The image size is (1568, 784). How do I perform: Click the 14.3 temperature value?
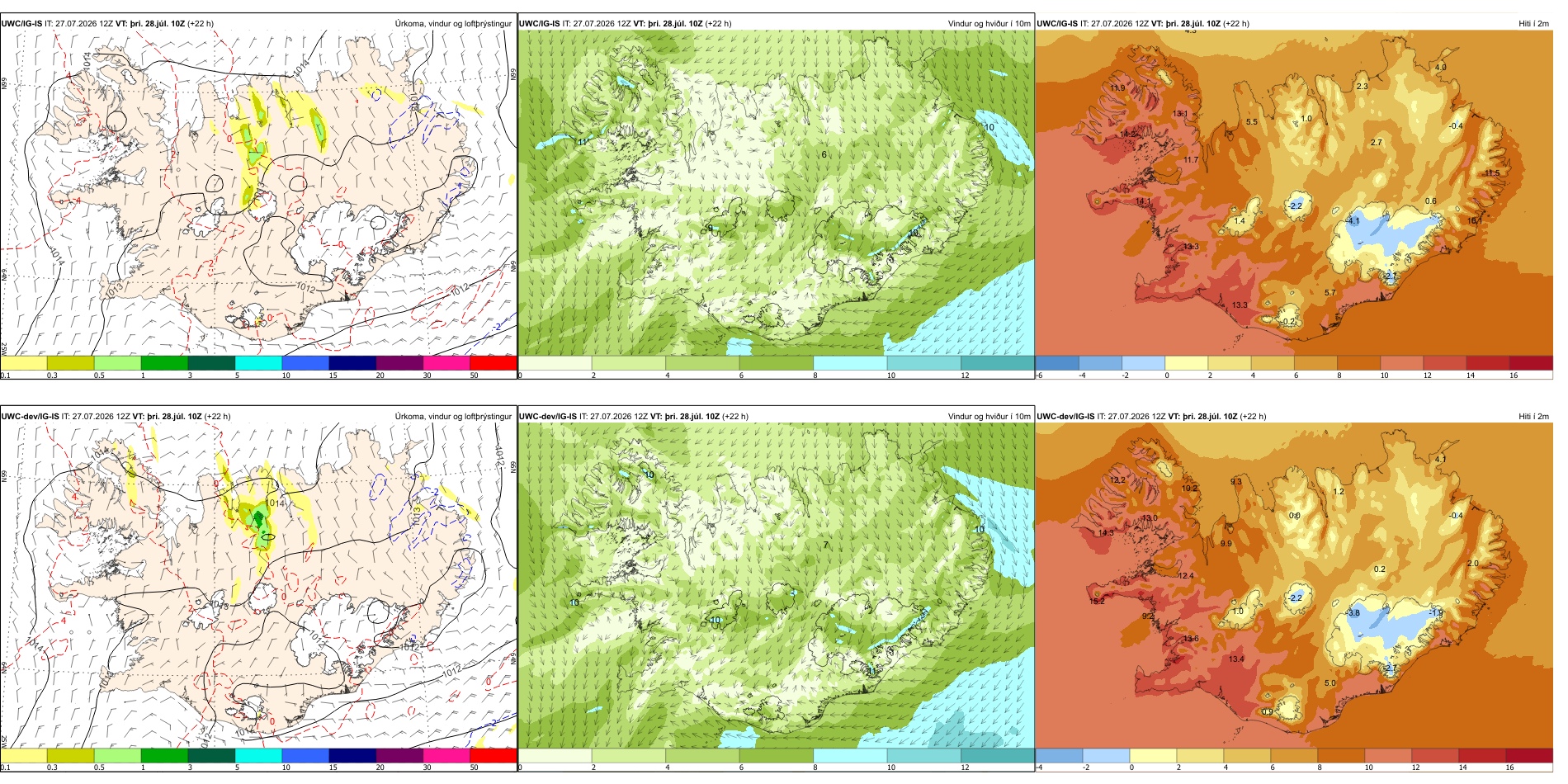pos(1106,533)
